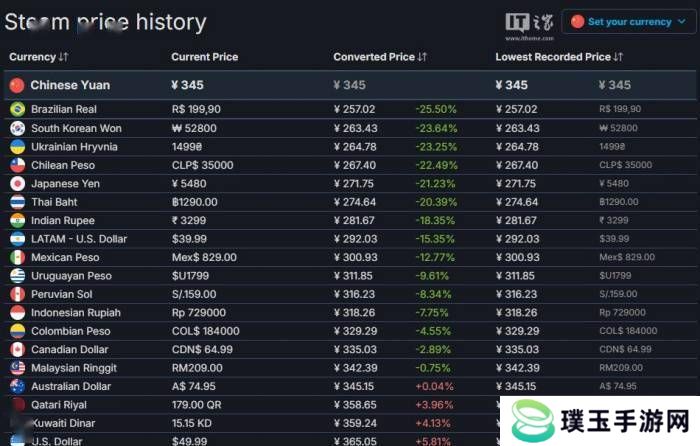Click the China flag in currency selector
Screen dimensions: 700x446
pyautogui.click(x=577, y=21)
